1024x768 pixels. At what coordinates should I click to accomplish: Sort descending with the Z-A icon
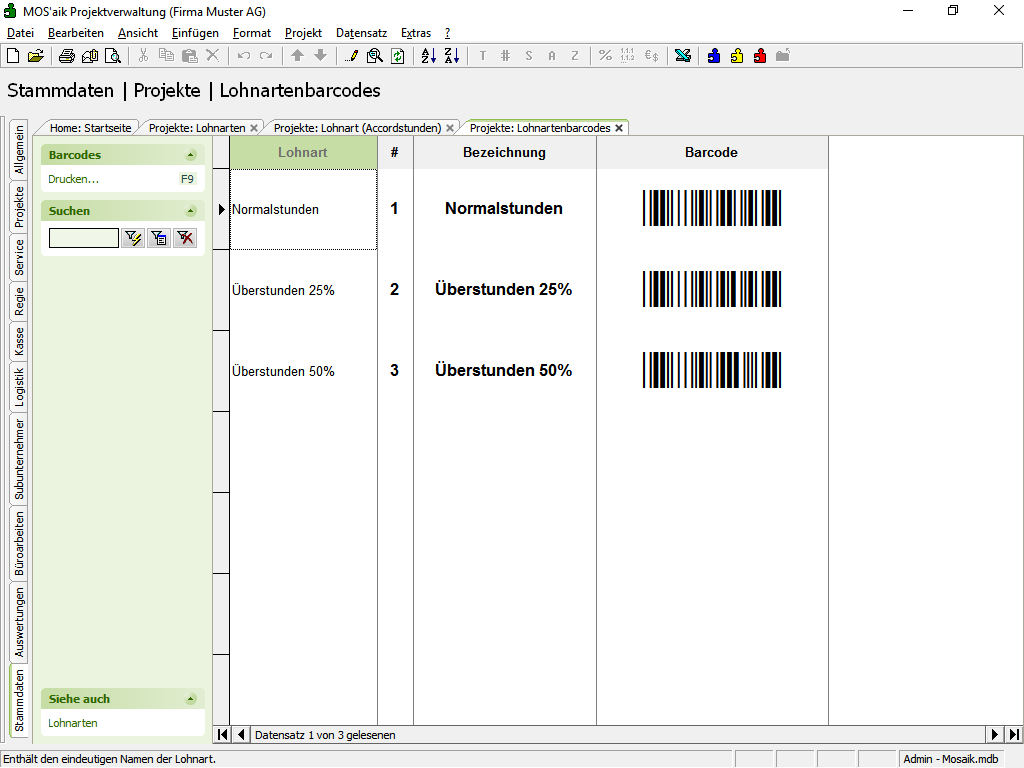[452, 56]
